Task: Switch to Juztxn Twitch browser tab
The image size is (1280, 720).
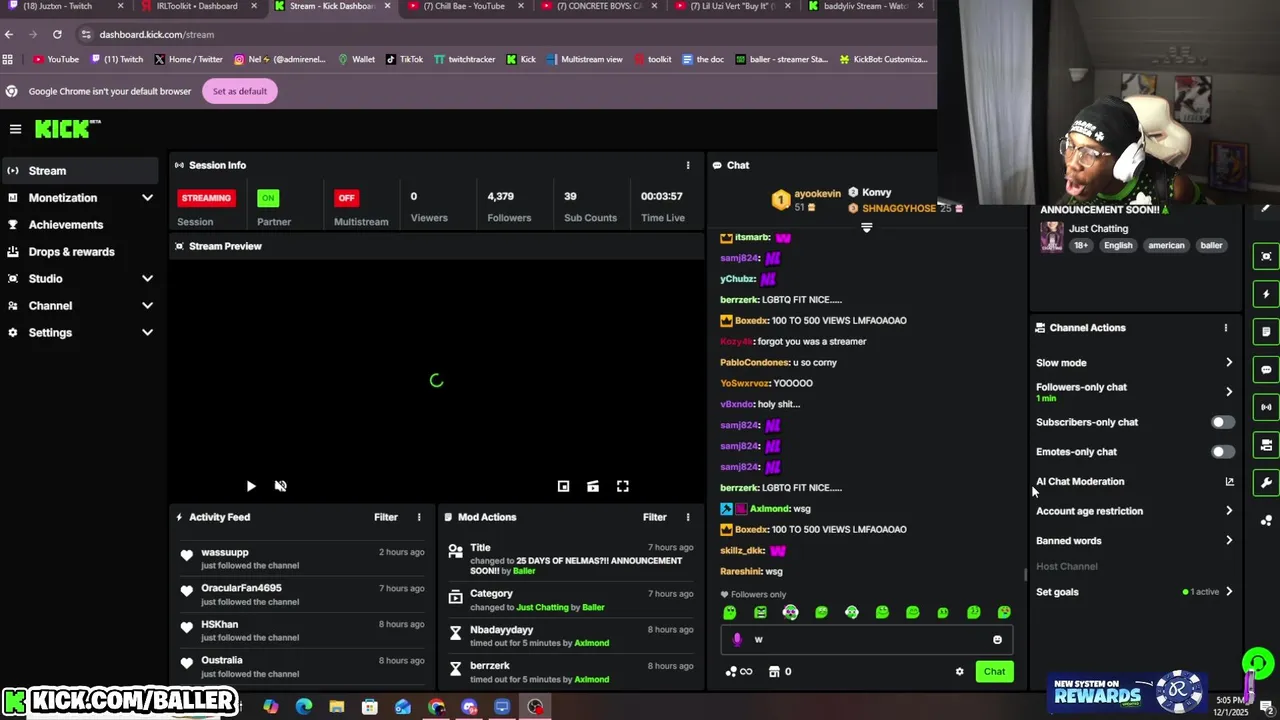Action: (64, 6)
